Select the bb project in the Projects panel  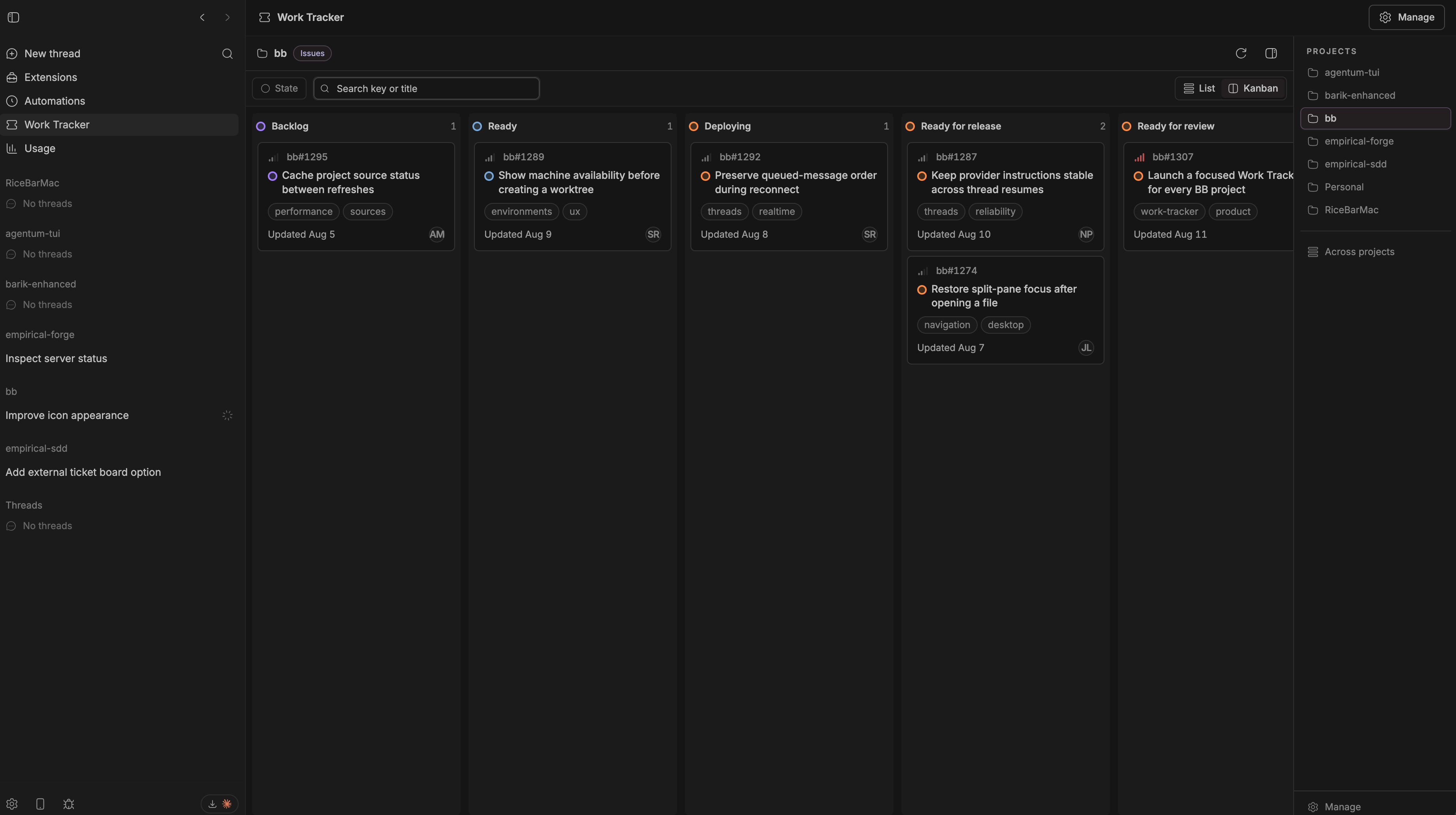1375,119
